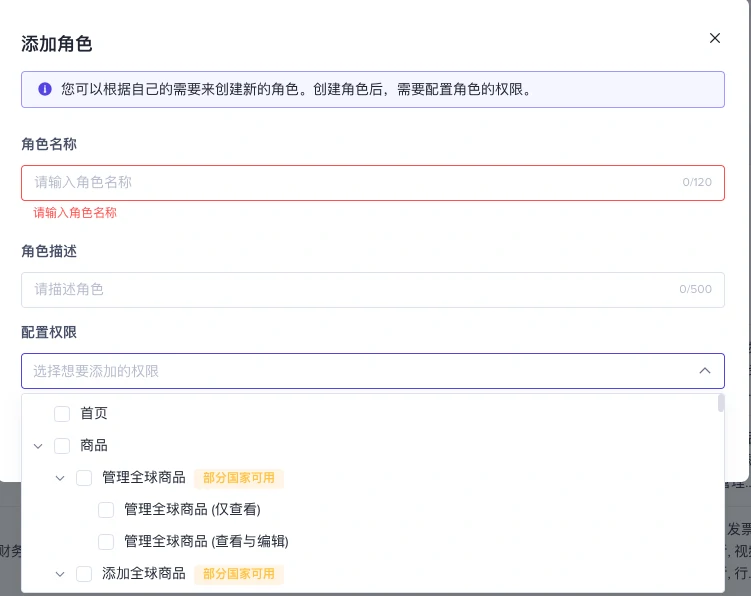Select the 管理全球商品 (仅查看) label
Viewport: 751px width, 596px height.
click(192, 510)
